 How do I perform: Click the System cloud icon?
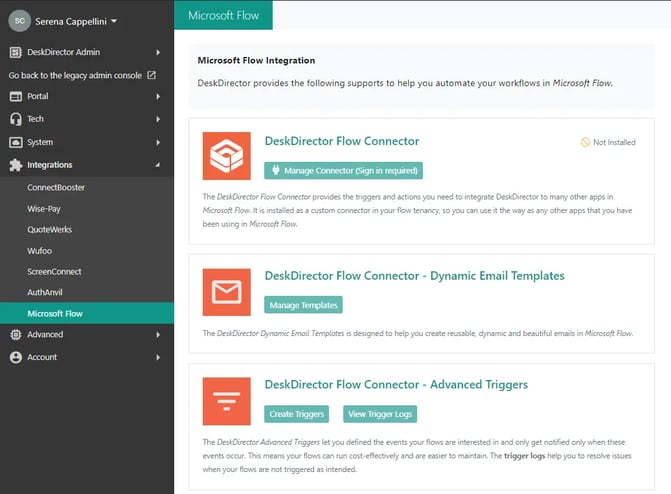pos(16,142)
